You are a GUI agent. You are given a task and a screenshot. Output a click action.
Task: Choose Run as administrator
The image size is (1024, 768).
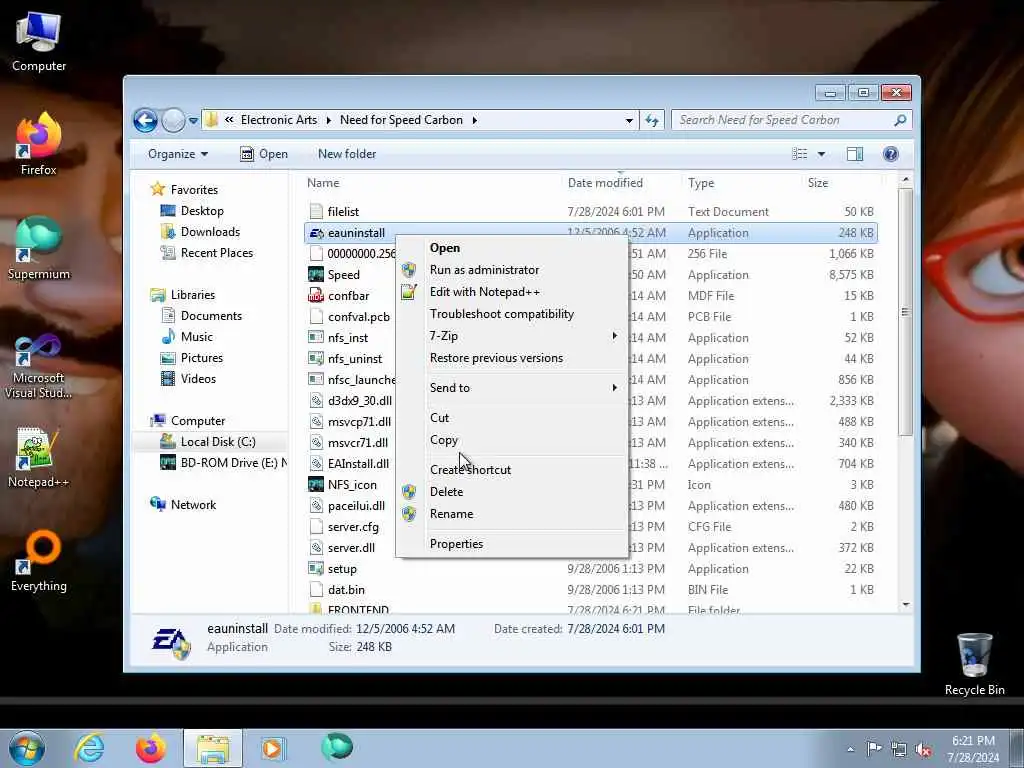(x=512, y=270)
